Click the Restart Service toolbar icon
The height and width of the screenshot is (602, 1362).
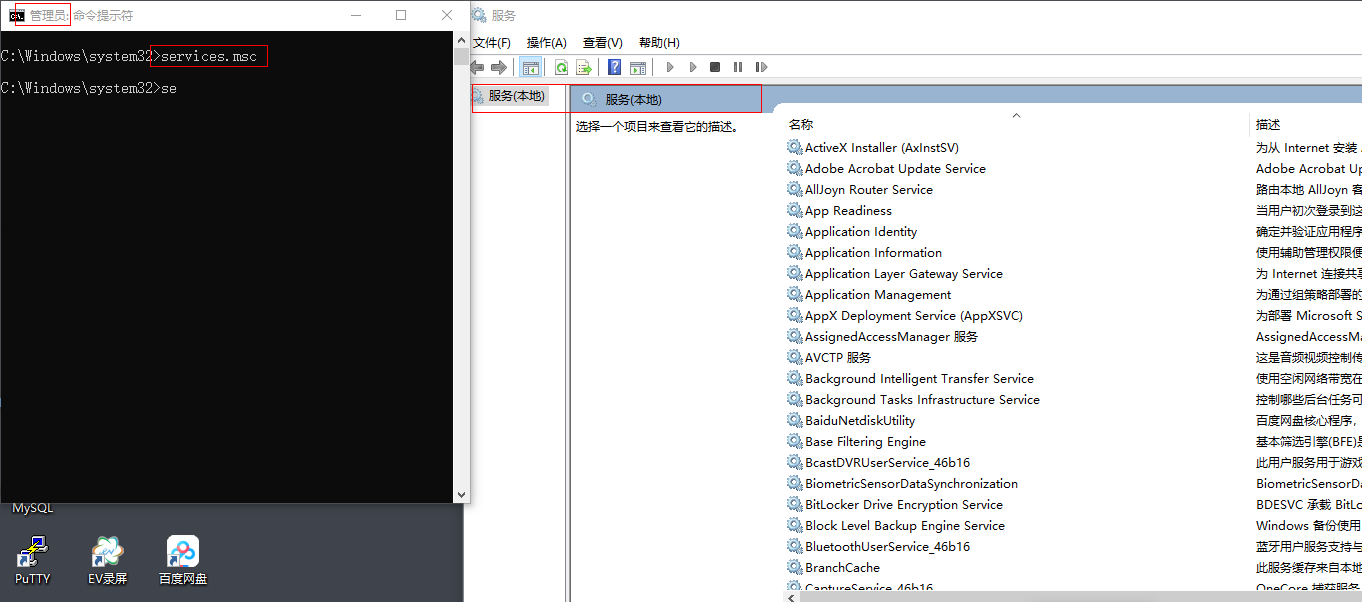(x=761, y=67)
